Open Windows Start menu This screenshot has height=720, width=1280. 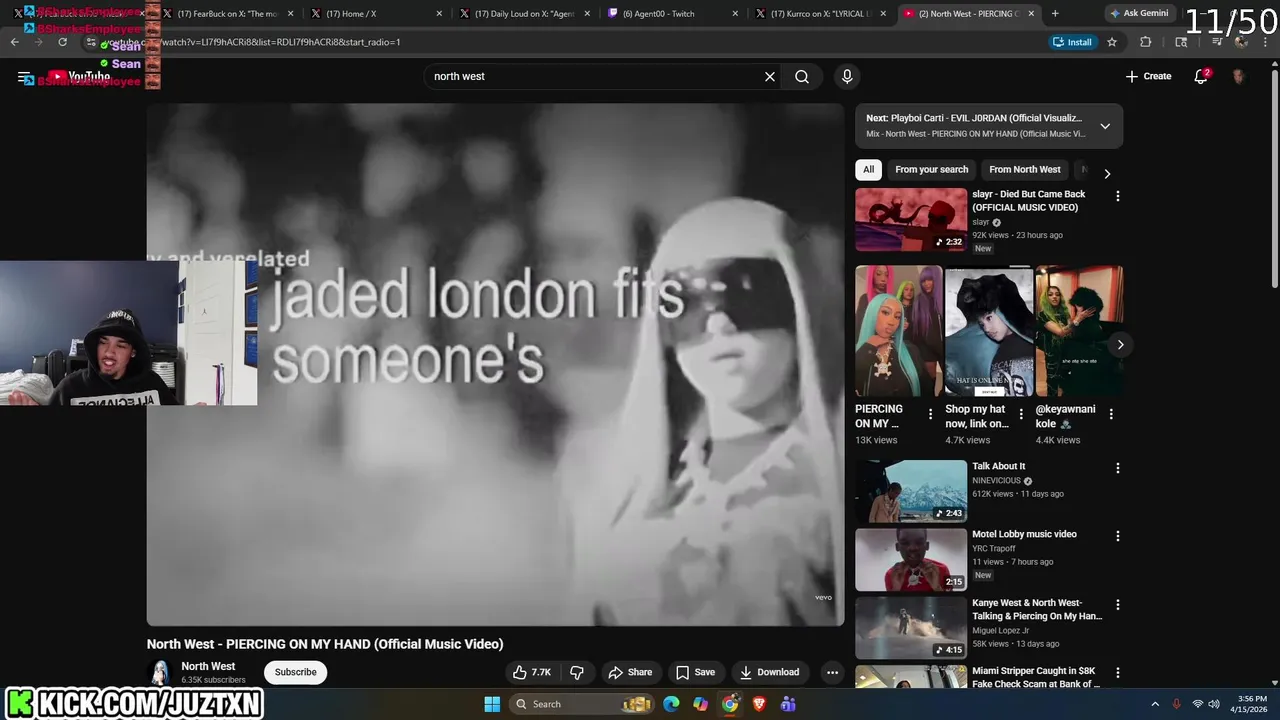(x=492, y=704)
